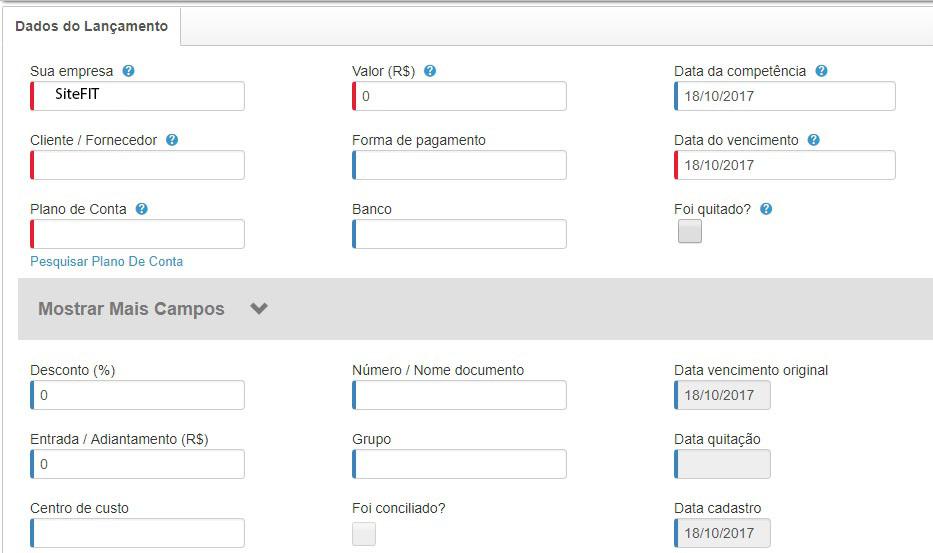
Task: Toggle the Foi conciliado checkbox
Action: [x=364, y=534]
